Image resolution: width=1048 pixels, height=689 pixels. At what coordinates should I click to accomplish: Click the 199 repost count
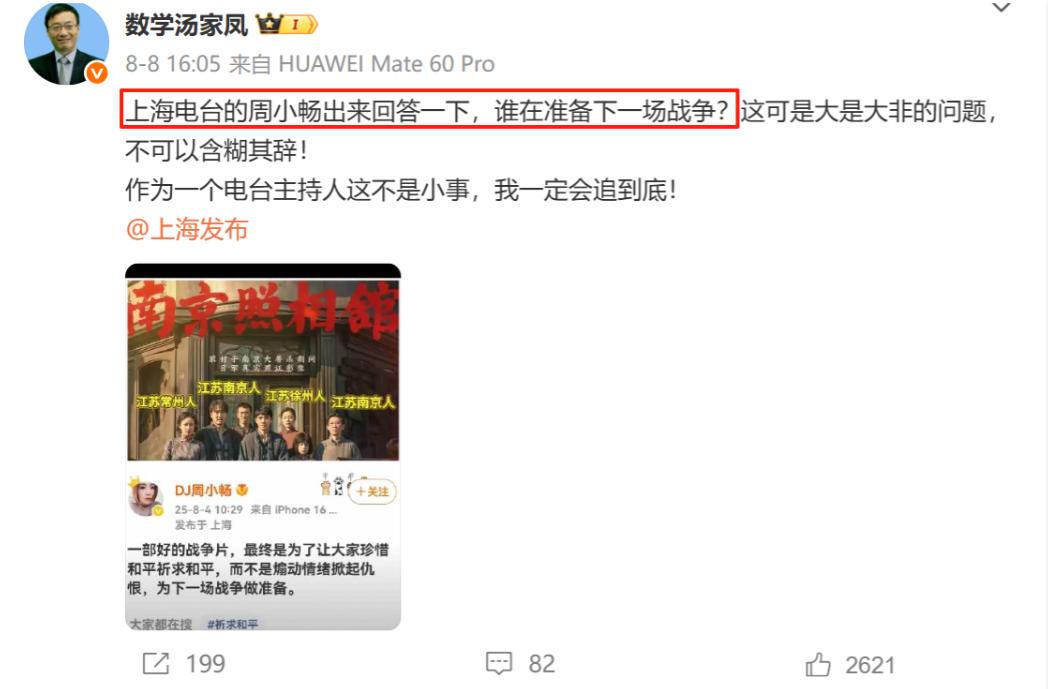(205, 664)
